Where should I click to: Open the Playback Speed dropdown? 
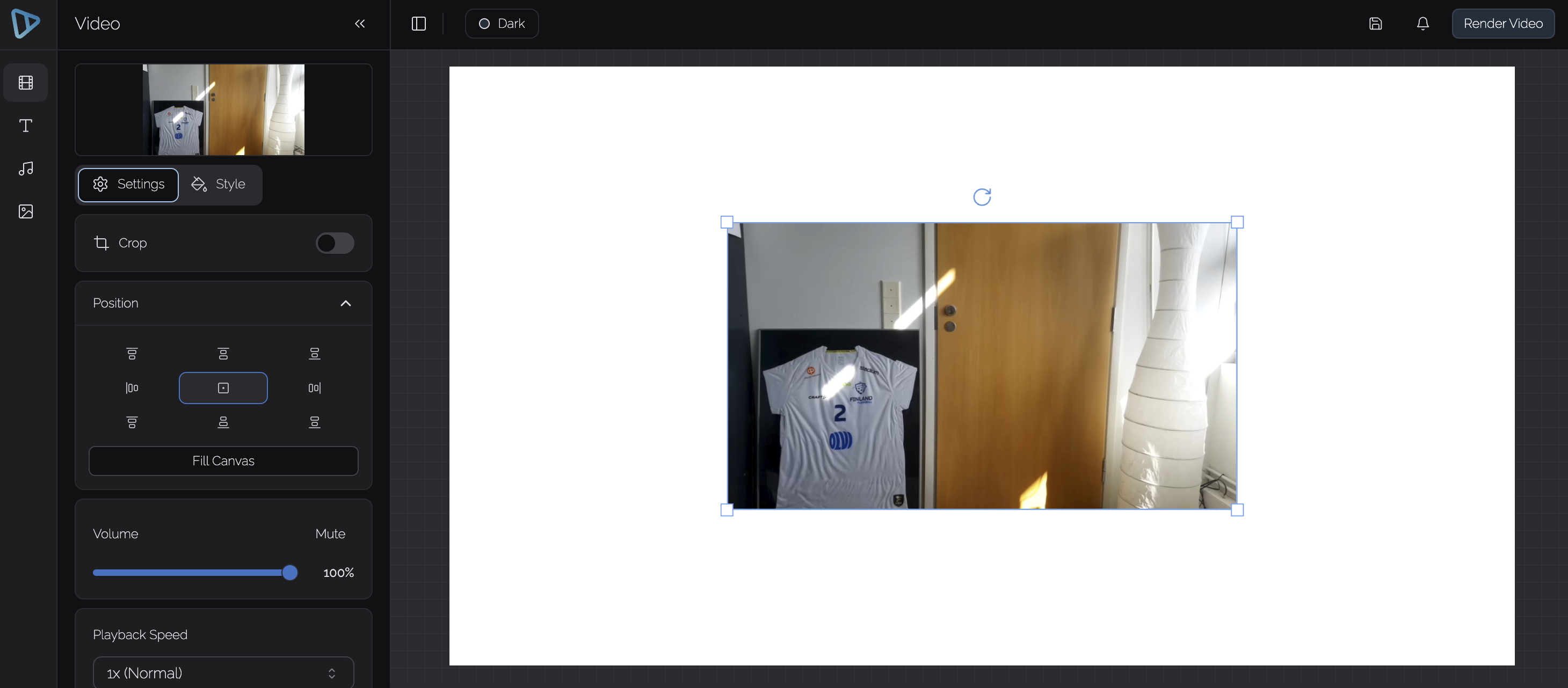coord(223,673)
